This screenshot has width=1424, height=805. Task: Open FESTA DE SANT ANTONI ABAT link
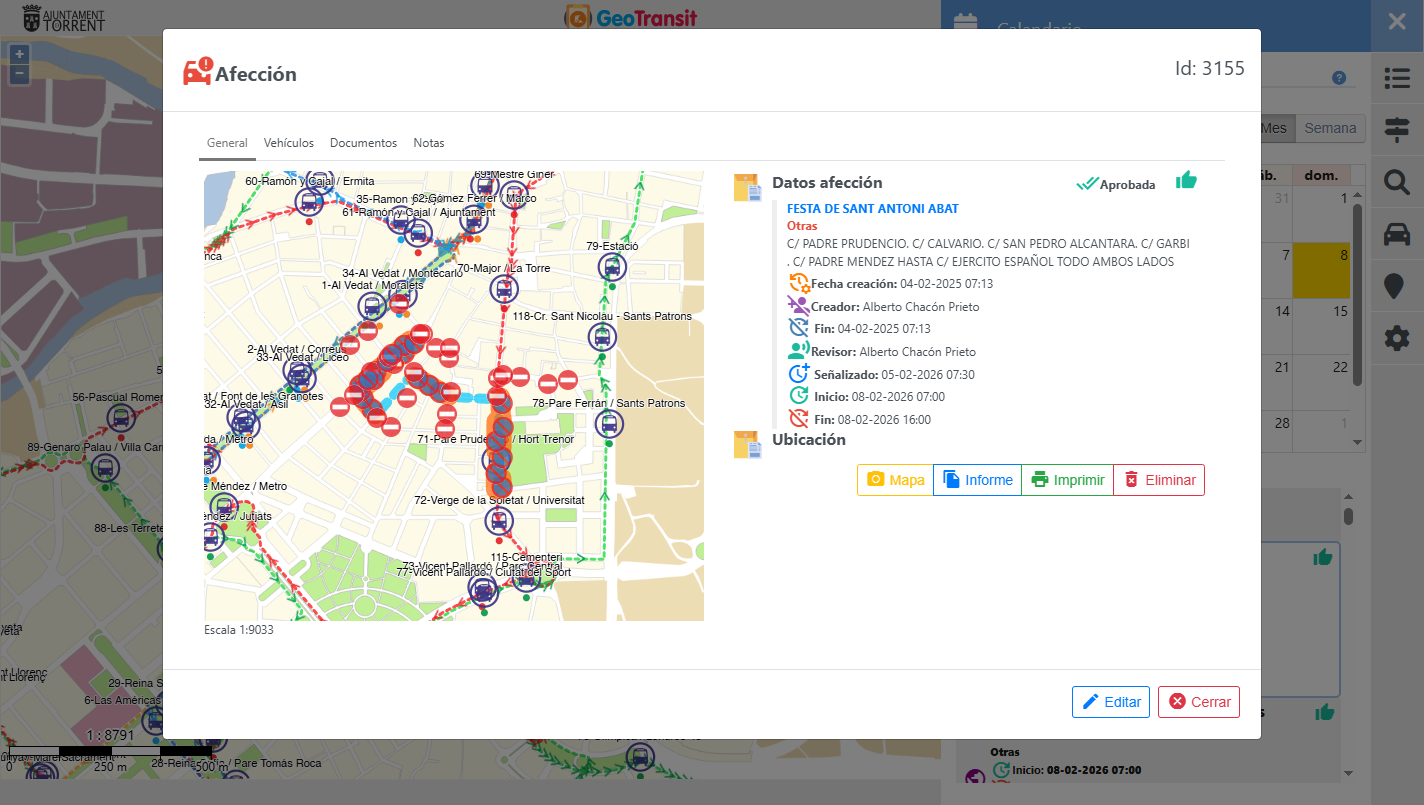tap(872, 209)
